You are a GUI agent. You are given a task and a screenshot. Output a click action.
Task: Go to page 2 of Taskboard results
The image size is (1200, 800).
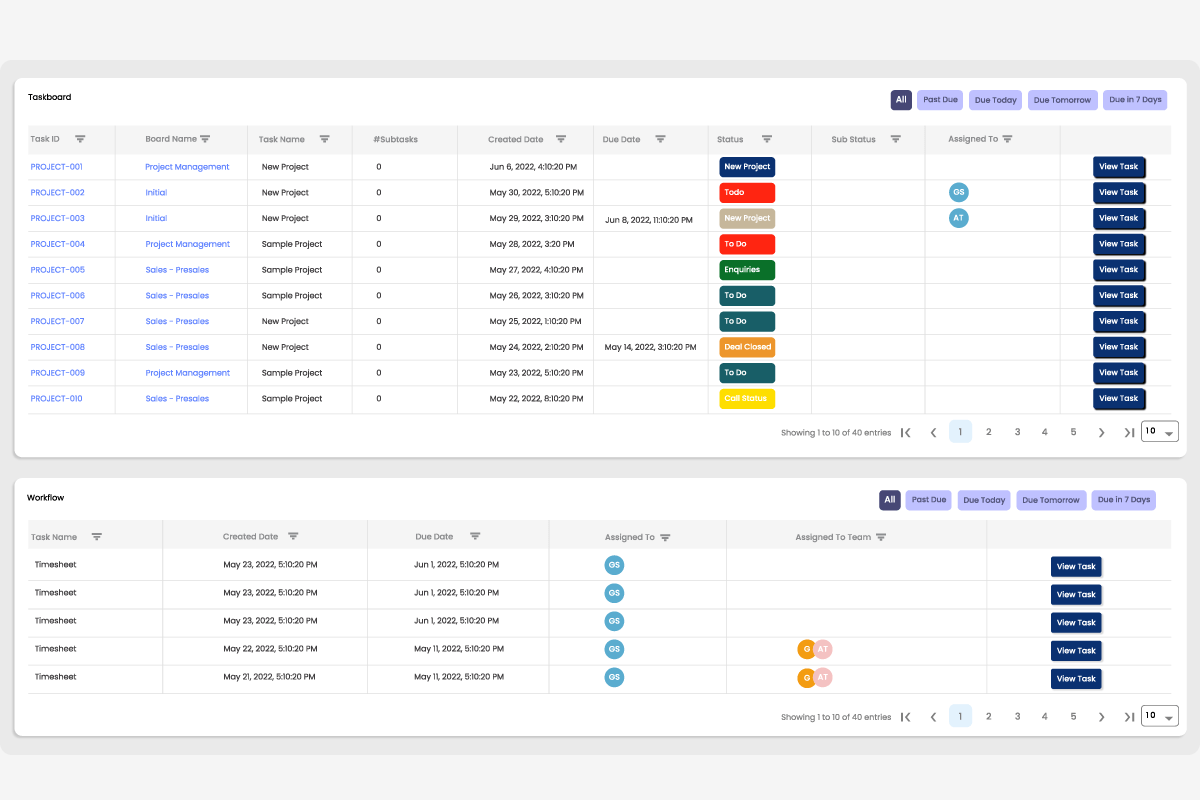988,431
